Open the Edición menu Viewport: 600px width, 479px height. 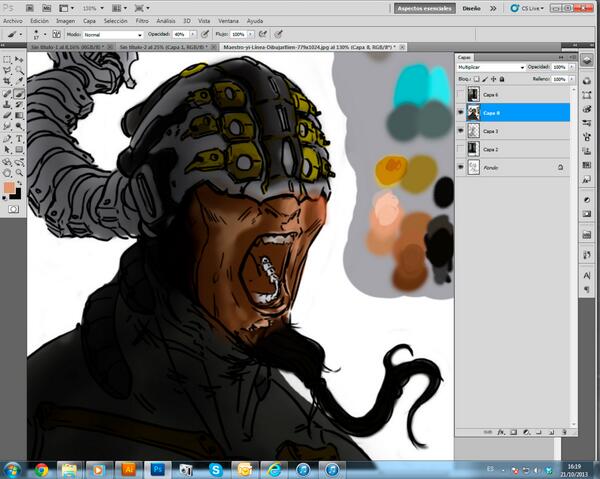39,21
